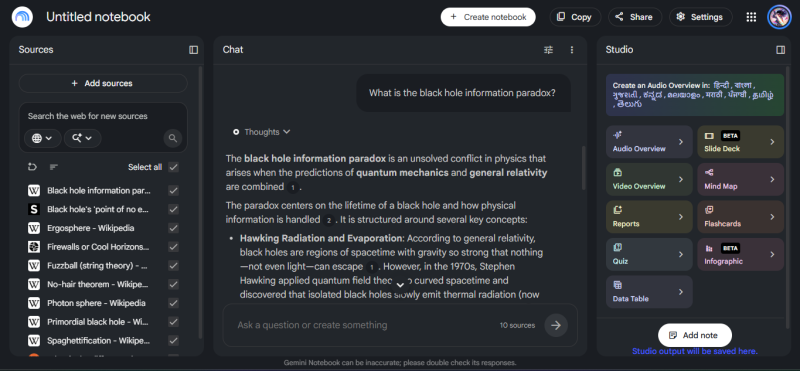The width and height of the screenshot is (800, 371).
Task: Click the send arrow button
Action: 556,325
